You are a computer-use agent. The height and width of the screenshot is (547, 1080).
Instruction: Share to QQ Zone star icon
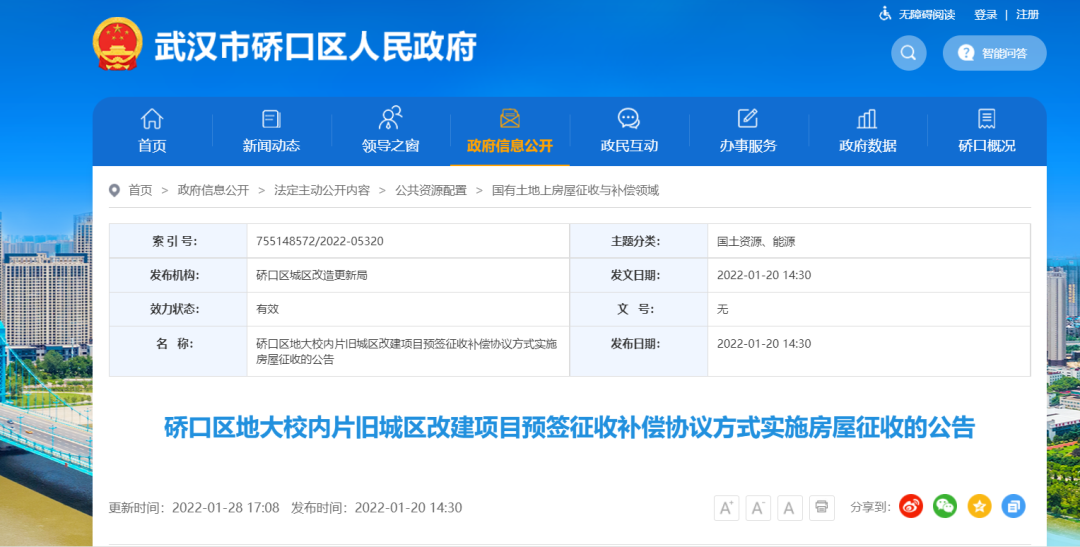[x=979, y=507]
